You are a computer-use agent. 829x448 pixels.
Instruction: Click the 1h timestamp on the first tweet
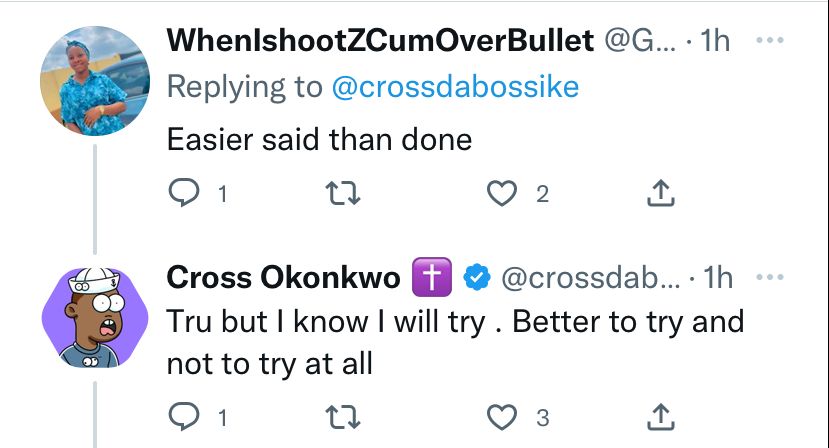[715, 40]
